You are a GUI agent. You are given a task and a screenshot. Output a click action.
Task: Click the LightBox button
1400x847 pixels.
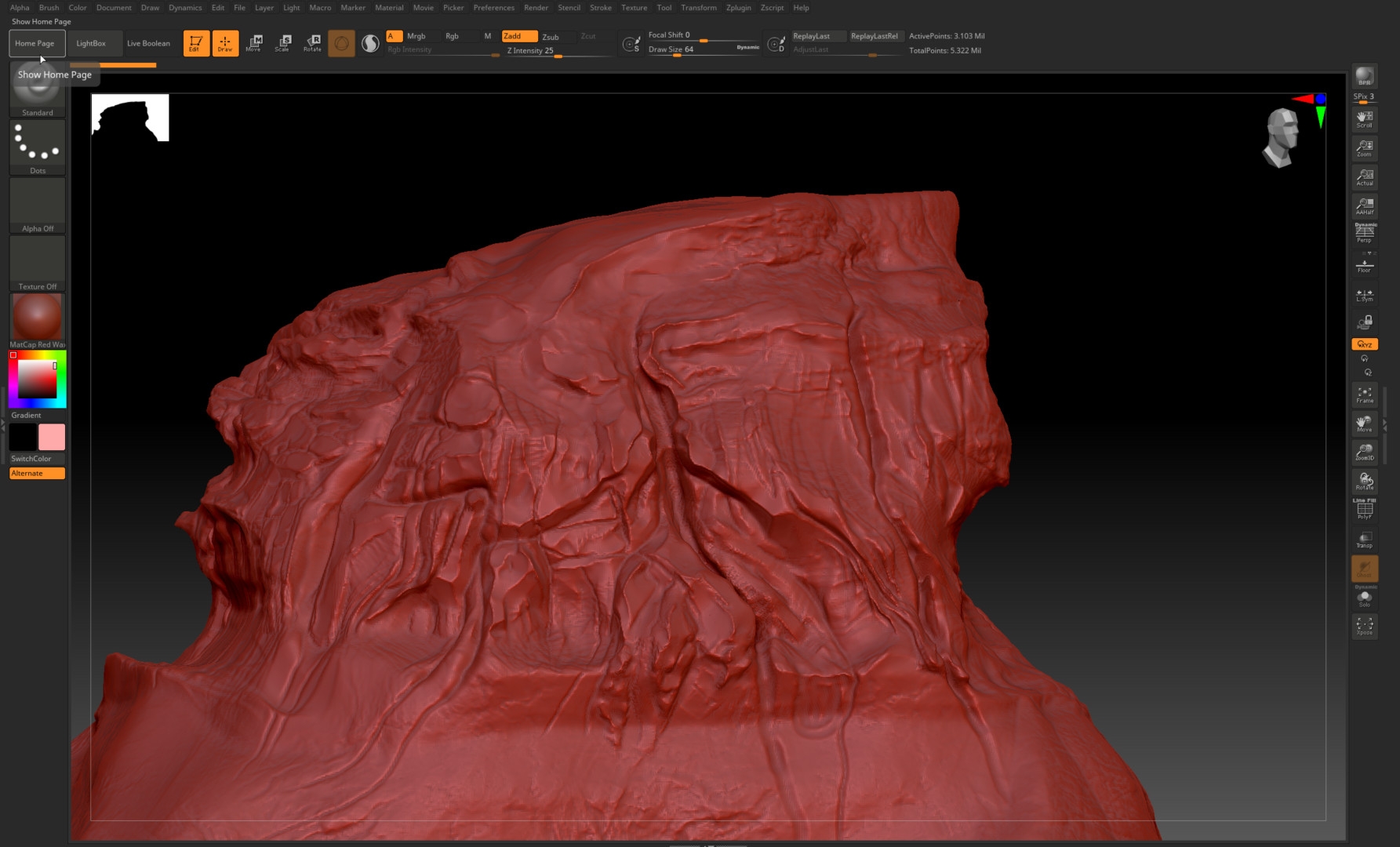(91, 43)
